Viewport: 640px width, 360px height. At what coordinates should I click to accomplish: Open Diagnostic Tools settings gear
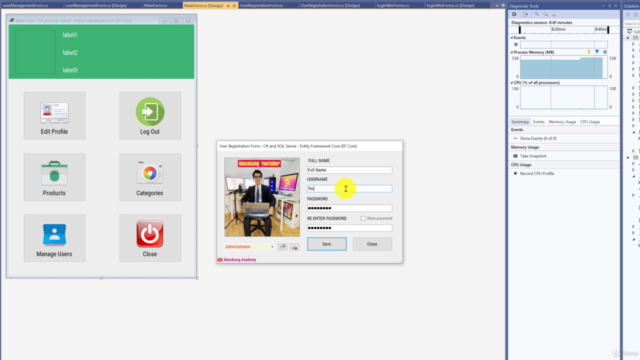tap(514, 14)
